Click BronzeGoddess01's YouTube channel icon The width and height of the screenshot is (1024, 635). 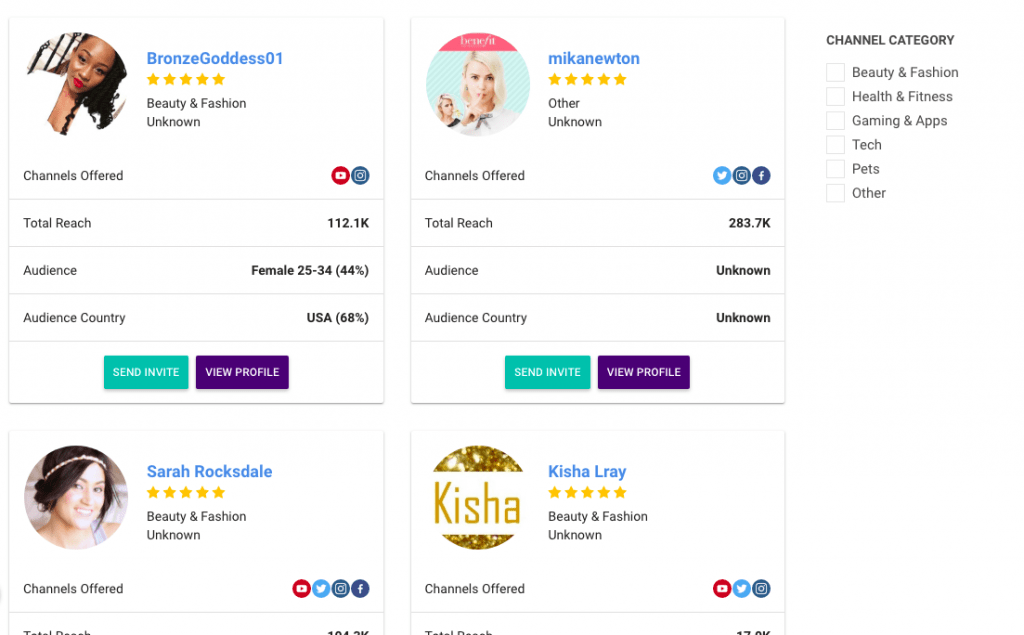340,176
